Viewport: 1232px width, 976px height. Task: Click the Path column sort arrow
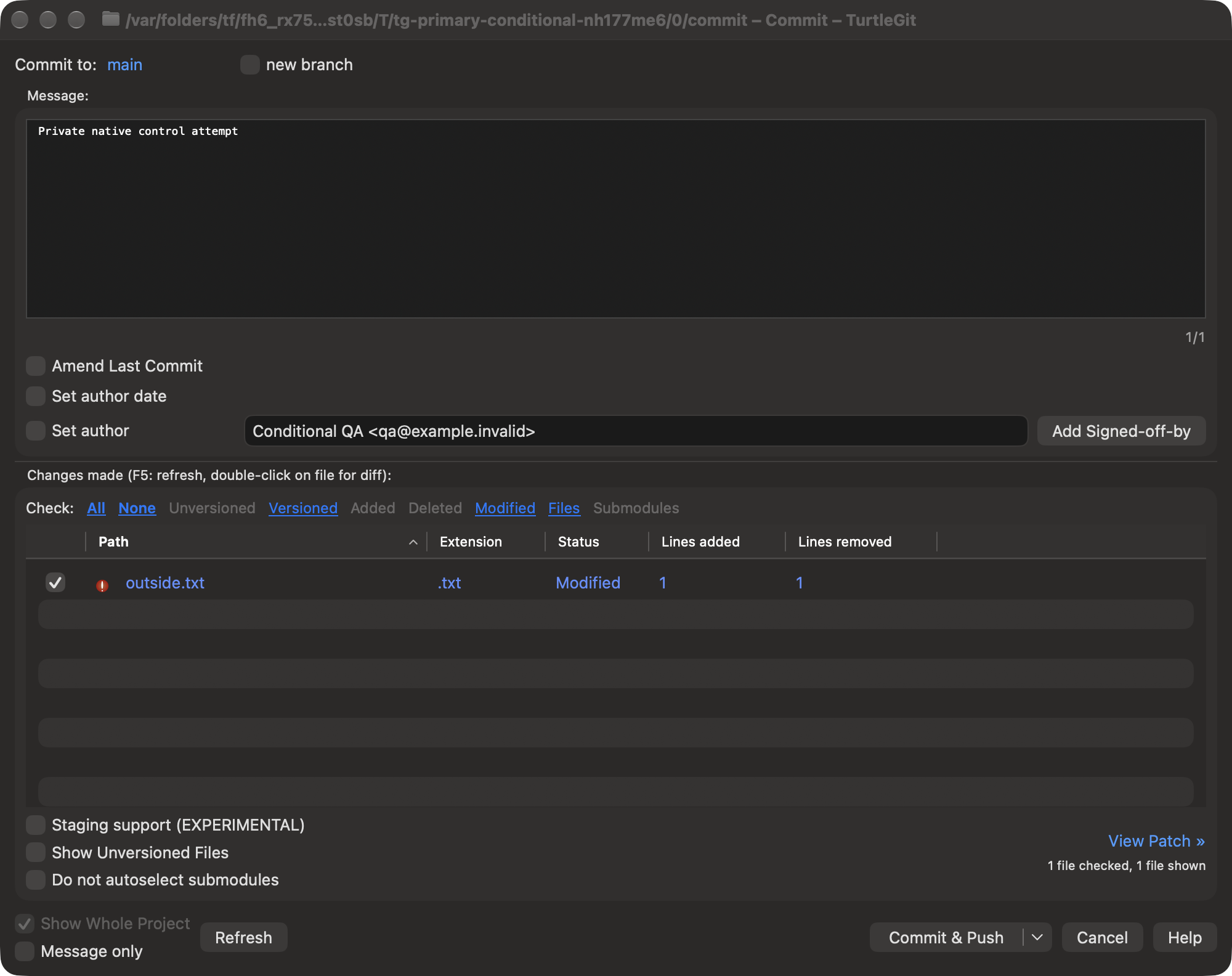click(x=413, y=542)
